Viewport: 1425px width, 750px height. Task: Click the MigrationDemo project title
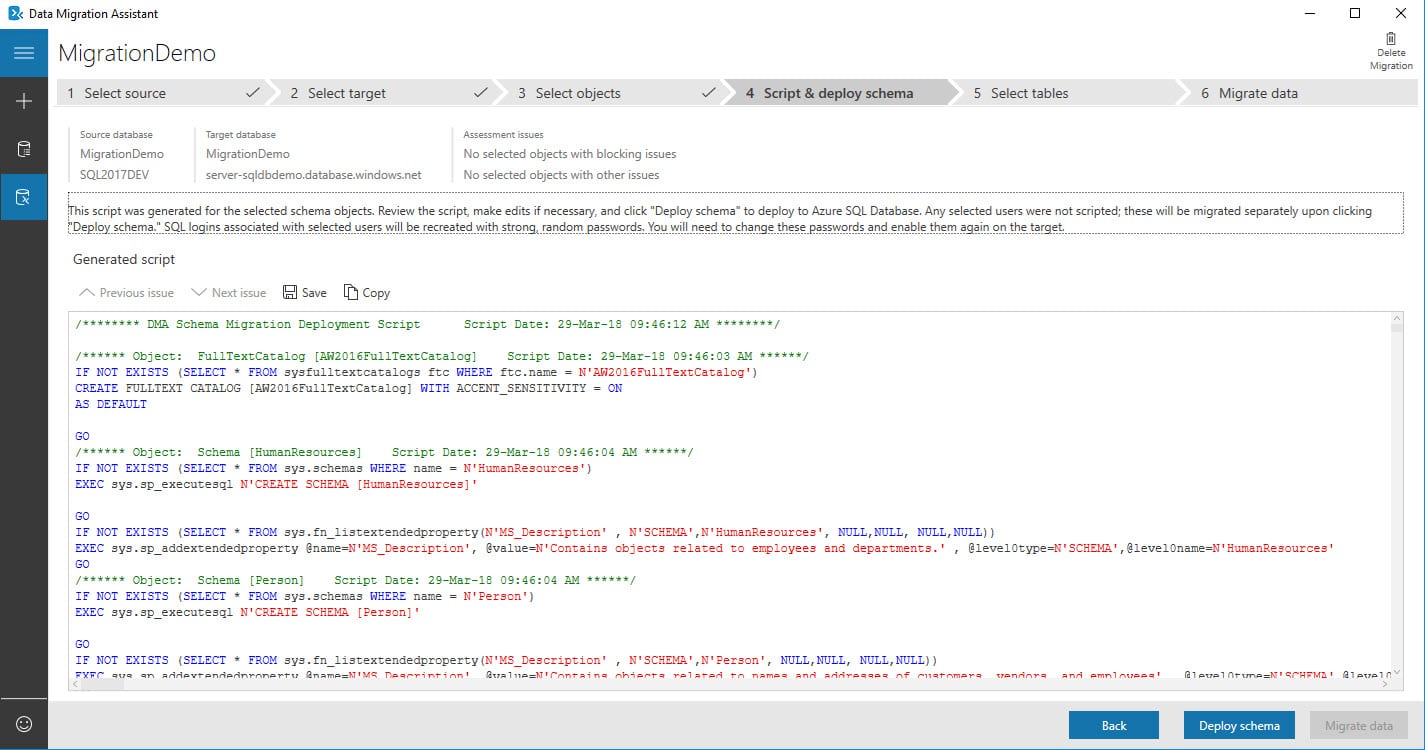(137, 53)
